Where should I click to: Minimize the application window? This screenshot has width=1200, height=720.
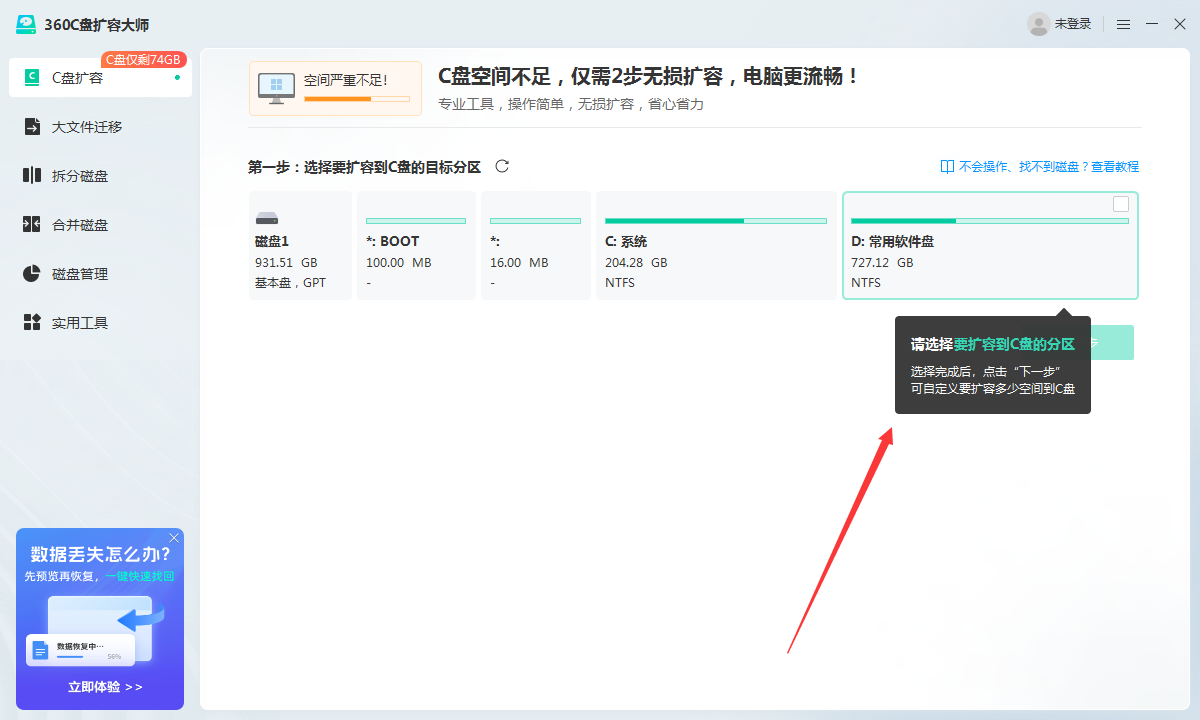[x=1152, y=24]
